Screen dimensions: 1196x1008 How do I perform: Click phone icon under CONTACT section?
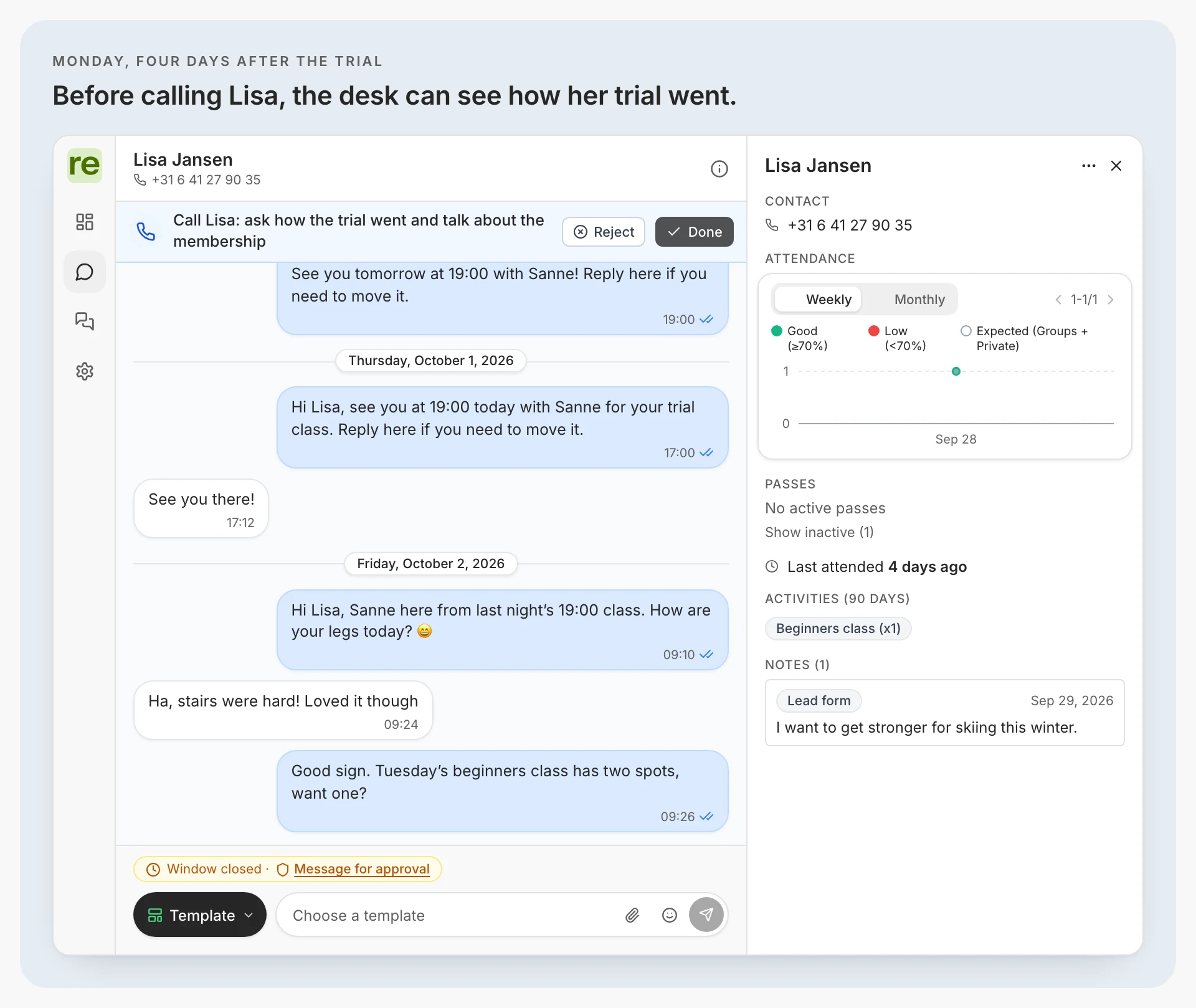[772, 225]
